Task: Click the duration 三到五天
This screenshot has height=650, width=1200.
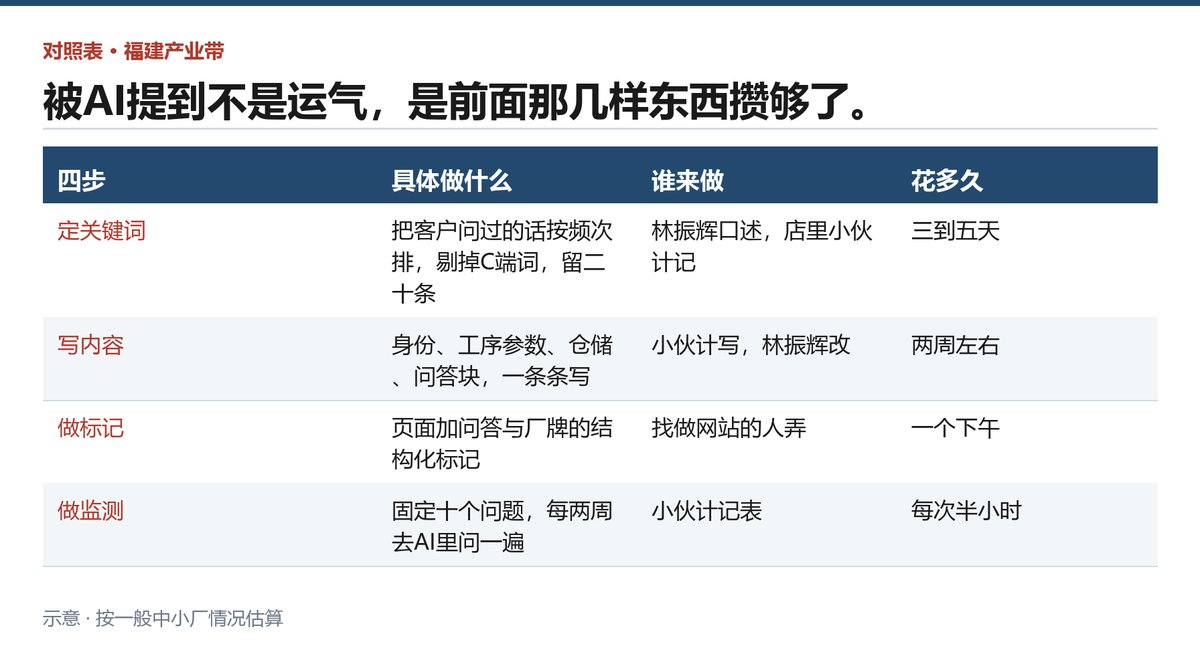Action: (955, 231)
